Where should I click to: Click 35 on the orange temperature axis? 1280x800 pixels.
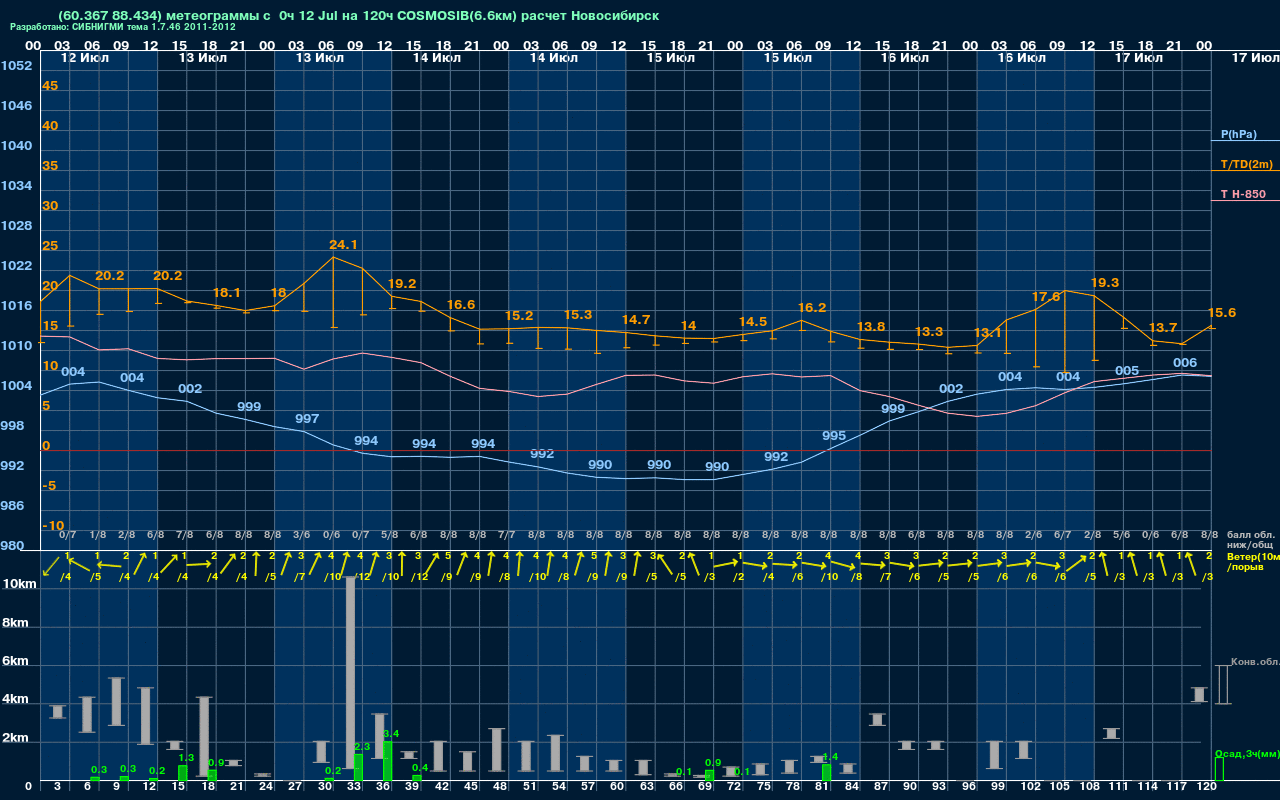(50, 166)
